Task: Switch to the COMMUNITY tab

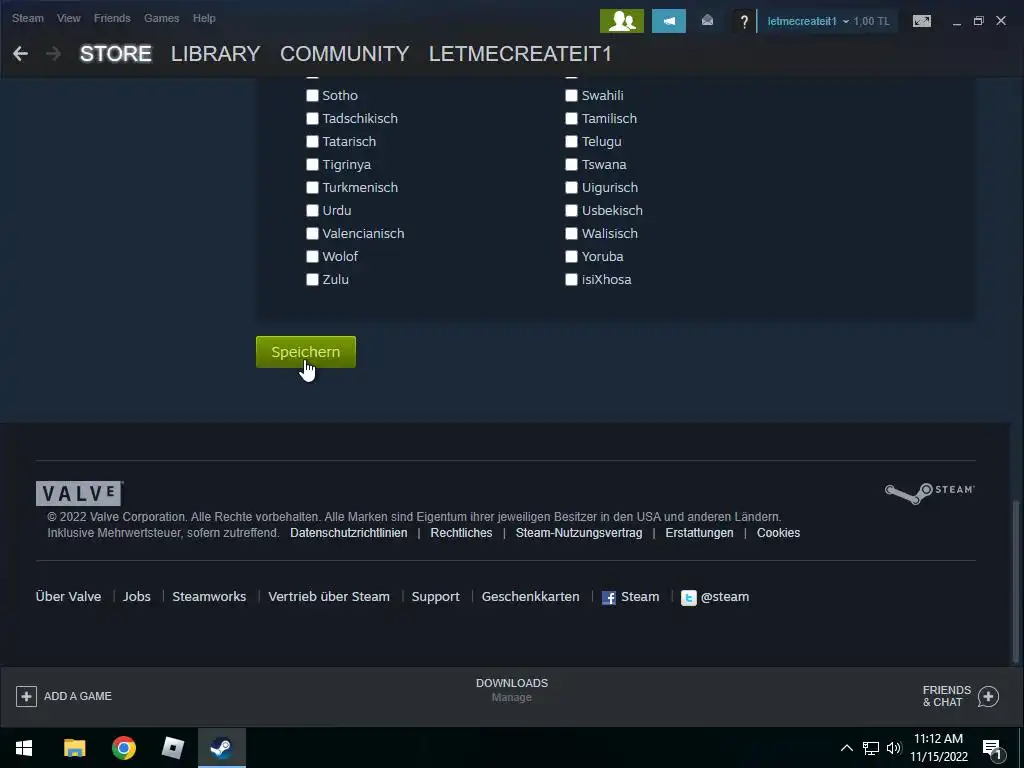Action: pyautogui.click(x=344, y=54)
